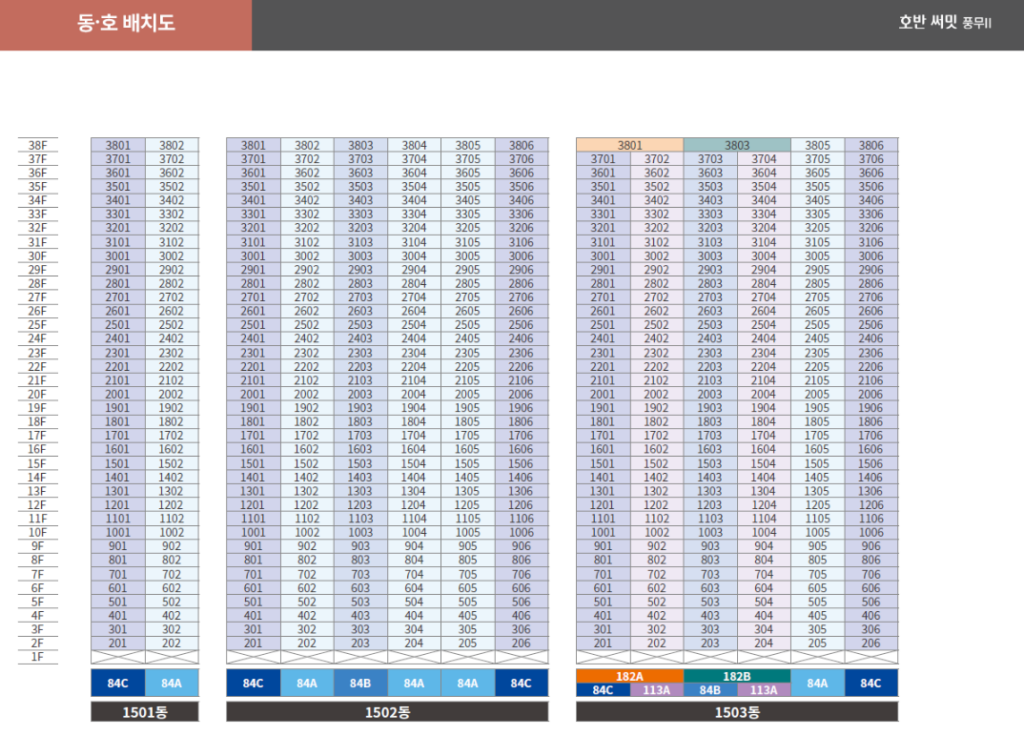
Task: Click the 84C type label under 1501동
Action: (x=118, y=683)
